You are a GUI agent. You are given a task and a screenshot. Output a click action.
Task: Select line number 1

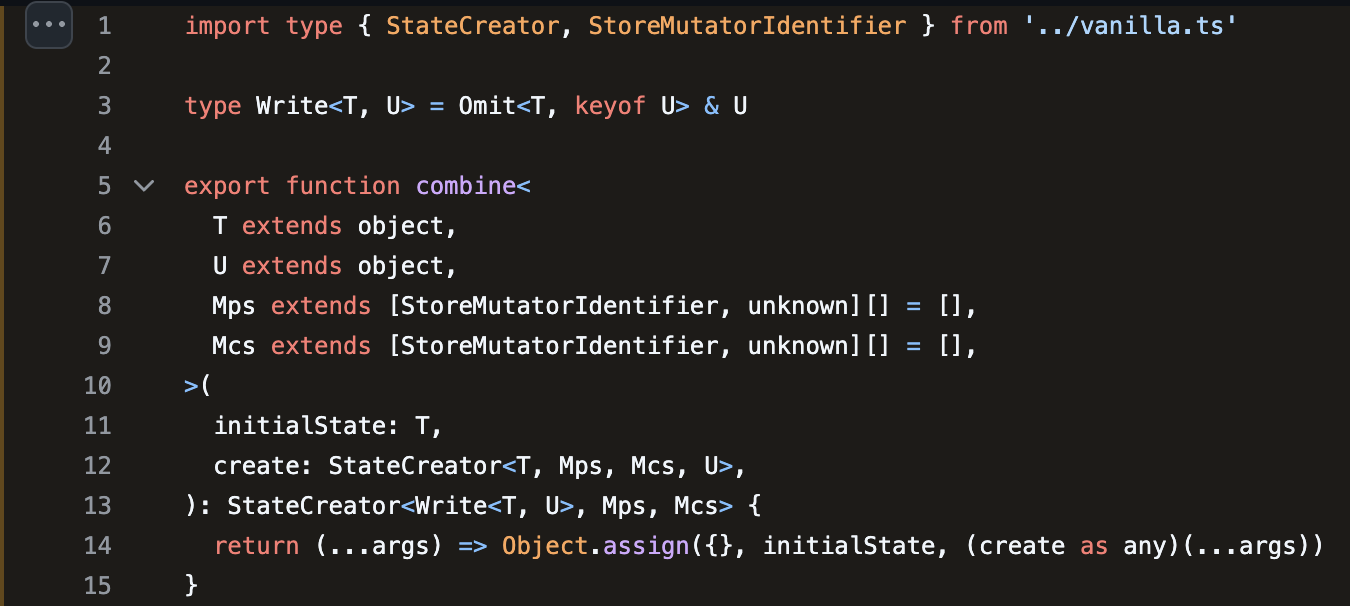(105, 25)
